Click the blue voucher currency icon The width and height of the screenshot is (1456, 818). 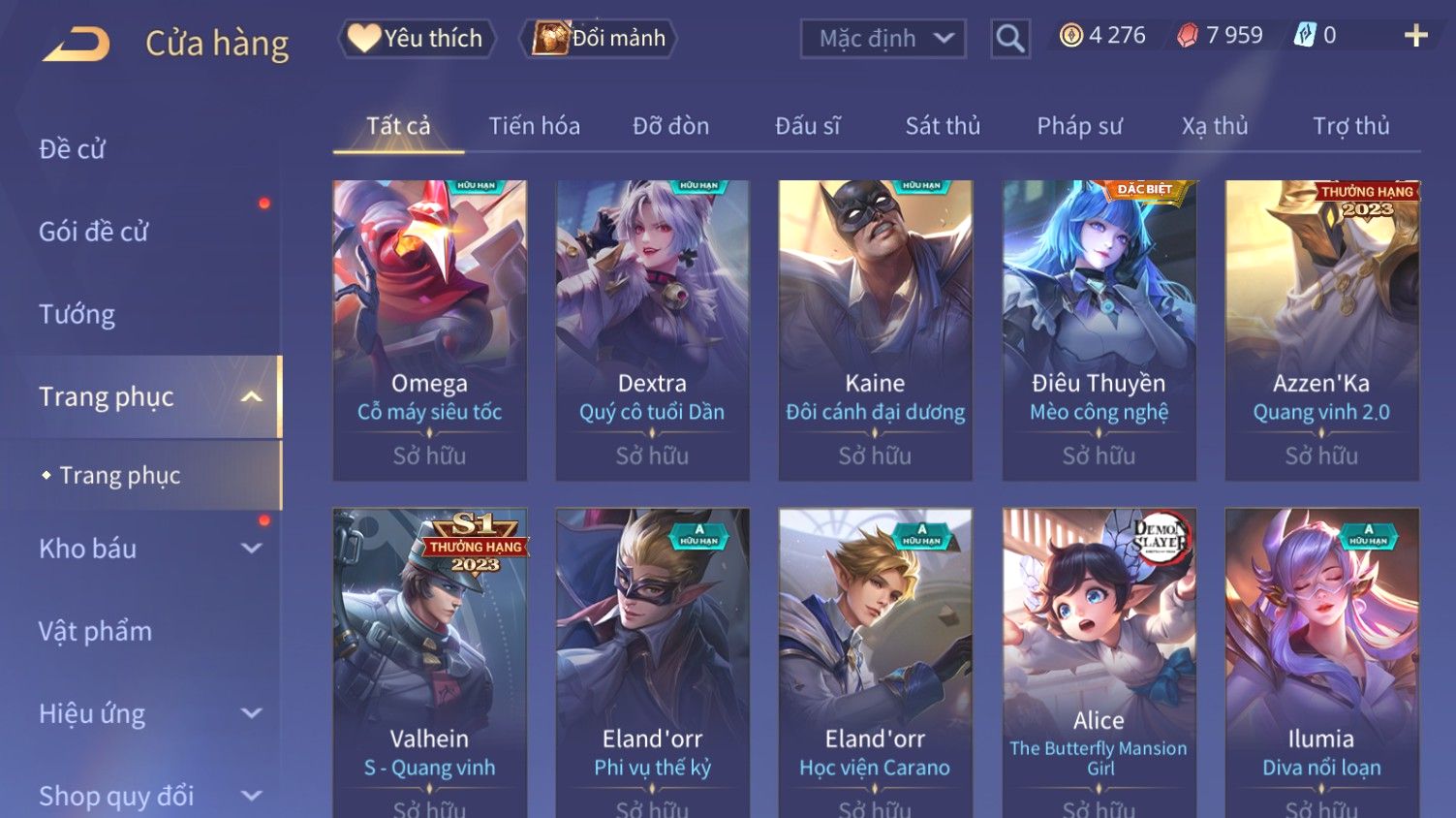click(1305, 36)
